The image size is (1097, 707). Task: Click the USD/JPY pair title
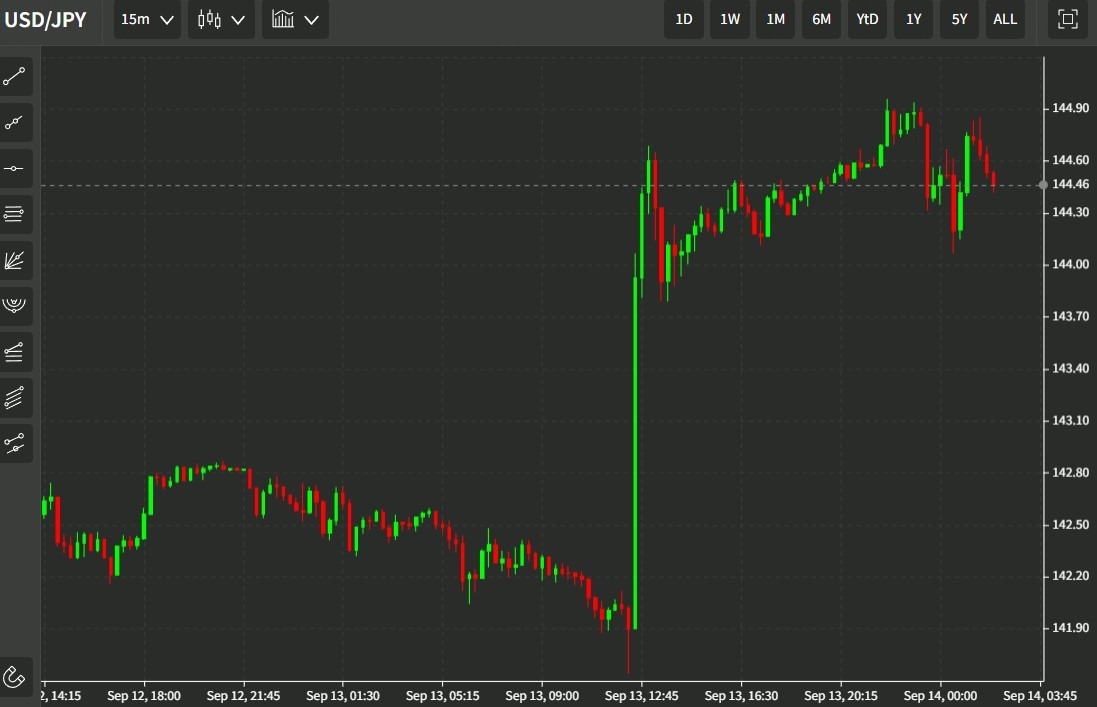45,20
